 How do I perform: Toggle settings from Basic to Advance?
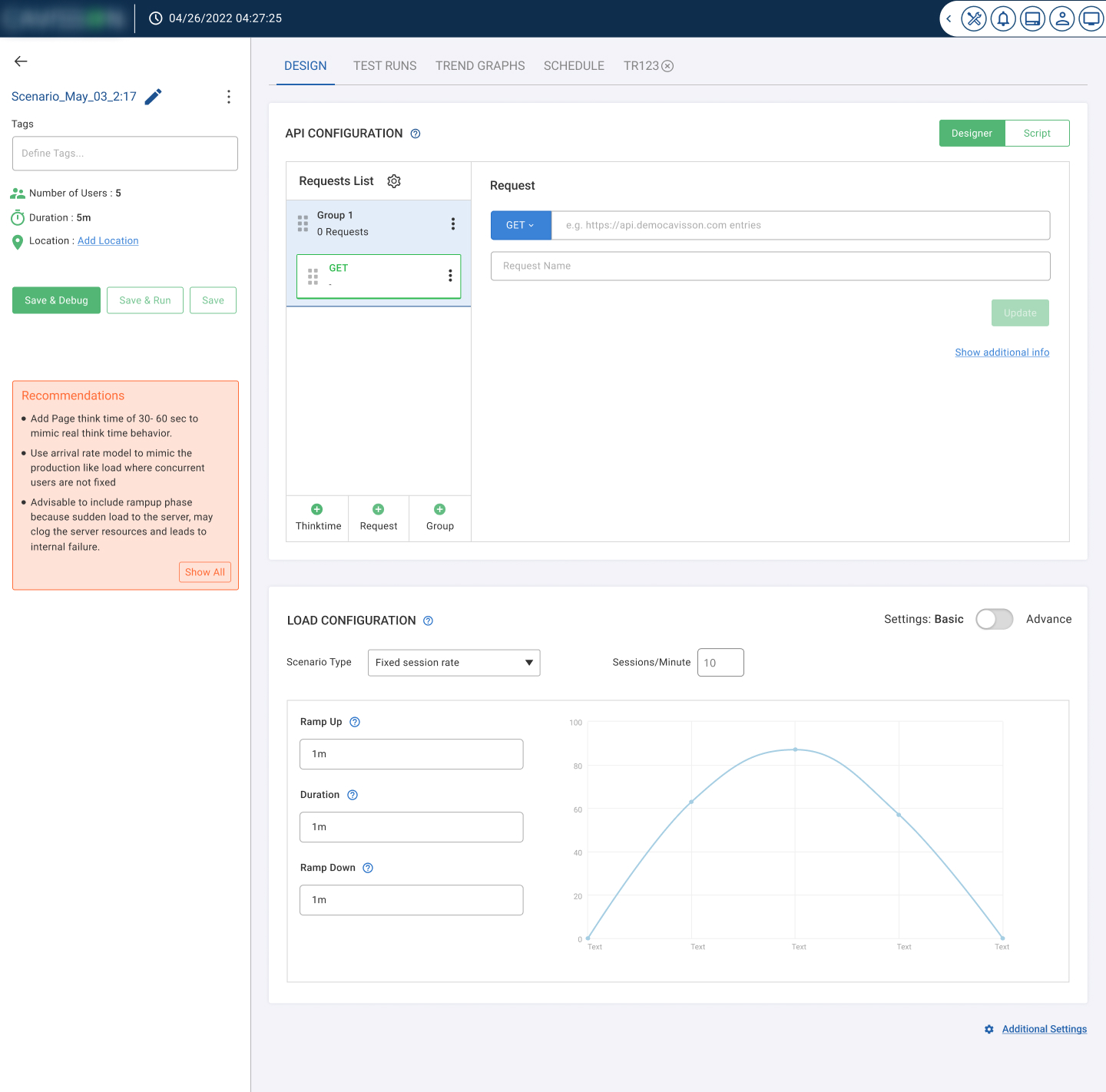point(994,619)
